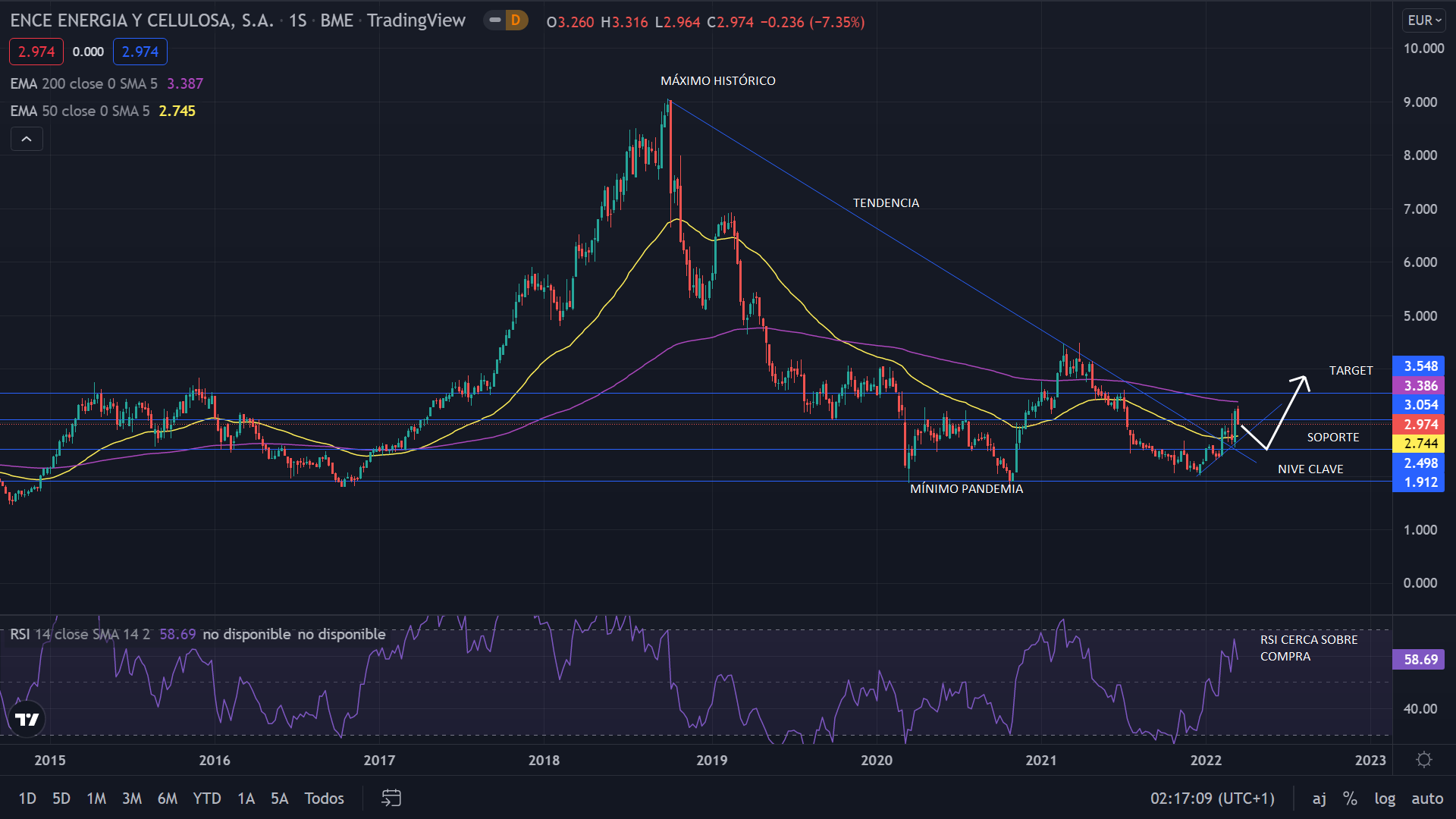
Task: Open the go-to-date calendar icon
Action: (x=391, y=799)
